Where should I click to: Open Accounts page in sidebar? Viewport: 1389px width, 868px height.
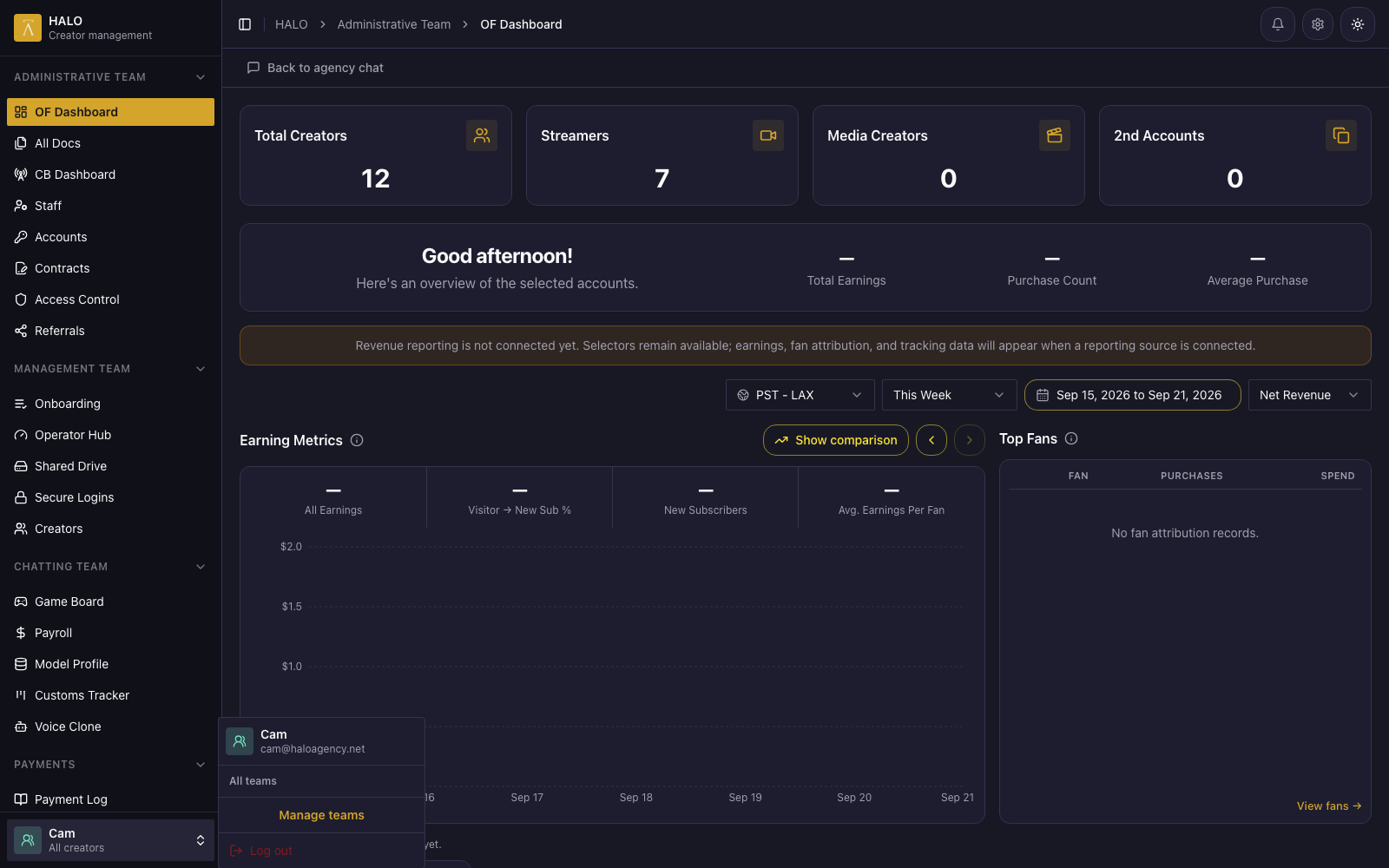(110, 237)
